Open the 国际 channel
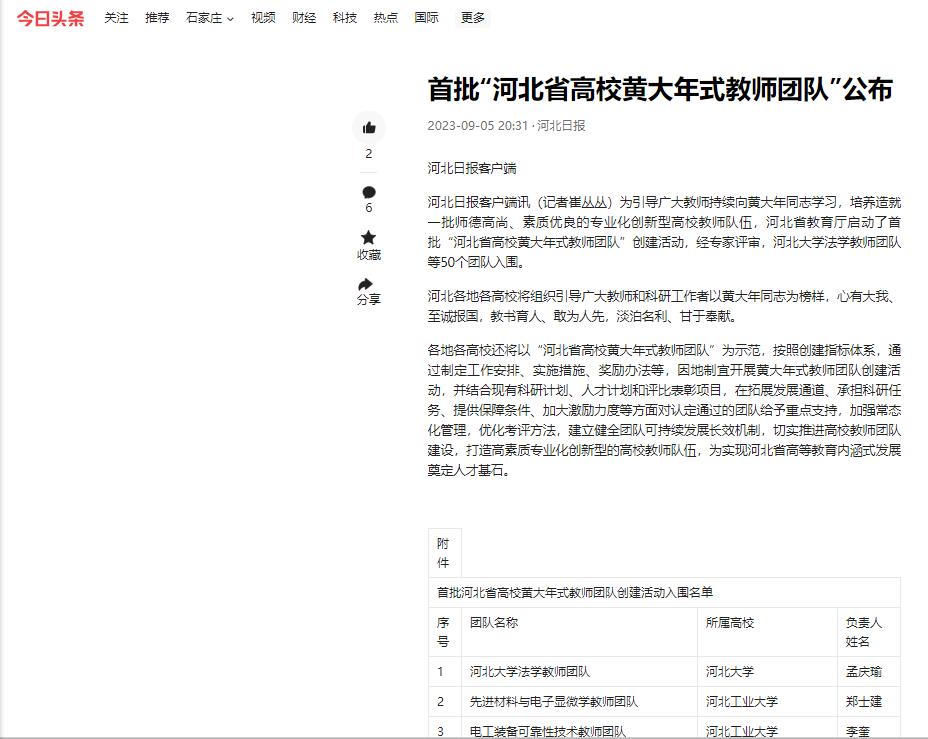This screenshot has width=928, height=739. click(426, 18)
